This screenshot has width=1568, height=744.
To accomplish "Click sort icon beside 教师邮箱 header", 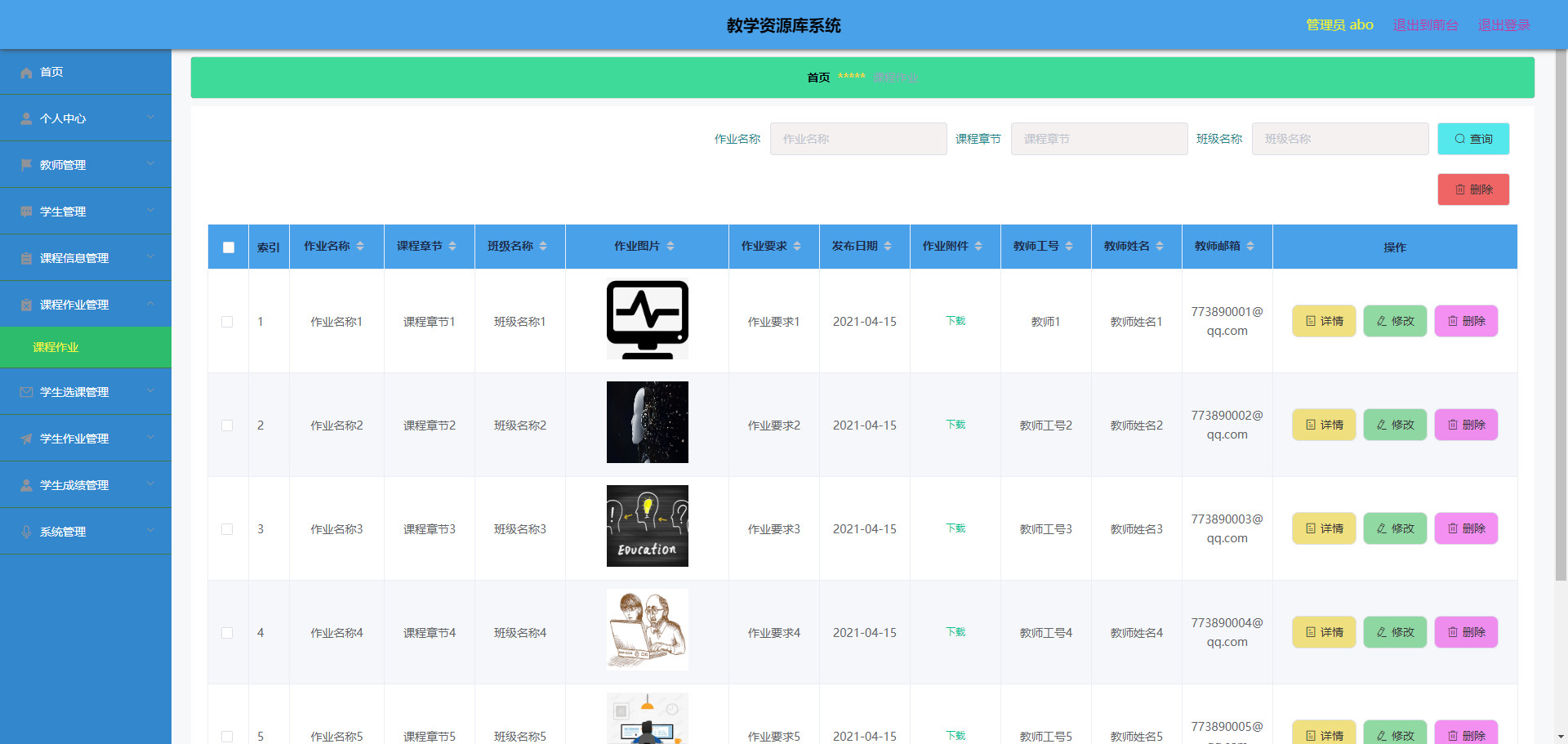I will click(x=1250, y=246).
